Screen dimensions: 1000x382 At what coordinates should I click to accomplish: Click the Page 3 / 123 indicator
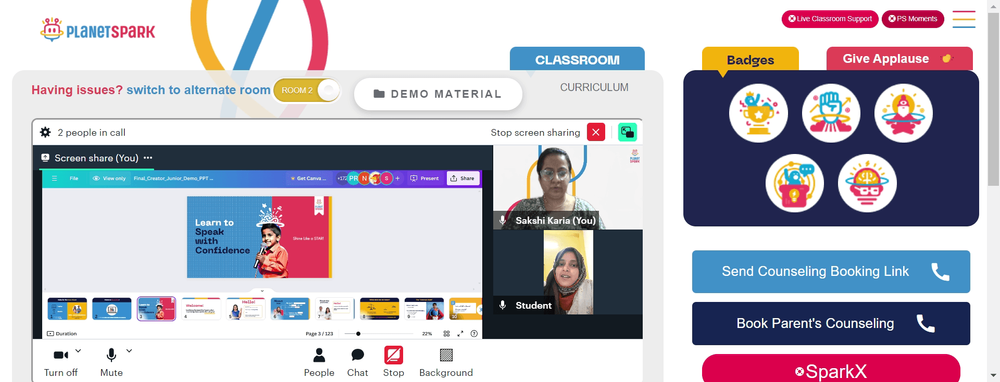click(320, 334)
